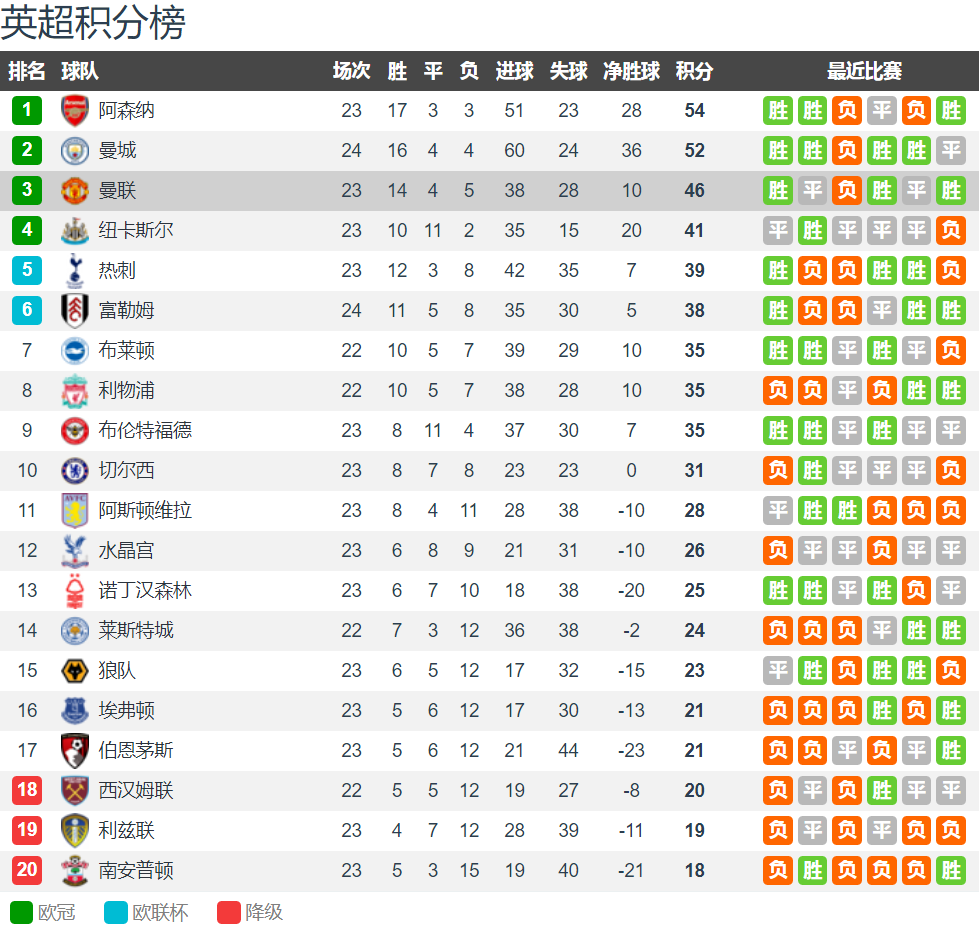Click the Chelsea club crest icon
Screen dimensions: 979x929
[75, 471]
